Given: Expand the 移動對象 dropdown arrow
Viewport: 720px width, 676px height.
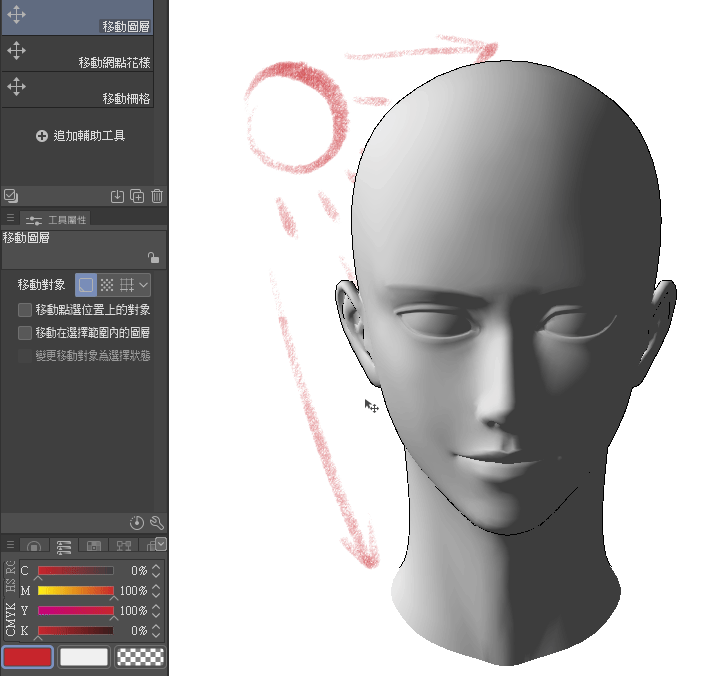Looking at the screenshot, I should click(x=143, y=285).
